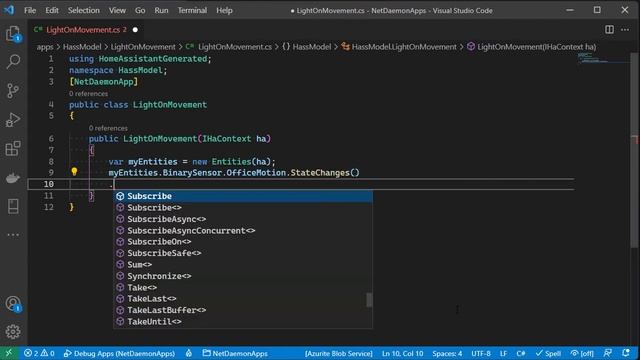Open the File menu
Screen dimensions: 640x360
click(30, 10)
